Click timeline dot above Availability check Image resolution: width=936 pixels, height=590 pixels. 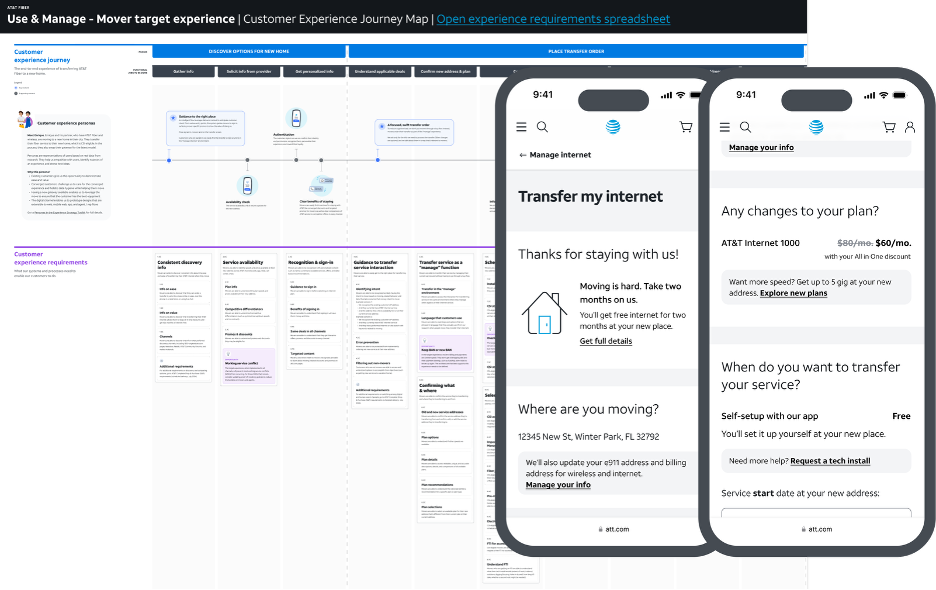(247, 160)
